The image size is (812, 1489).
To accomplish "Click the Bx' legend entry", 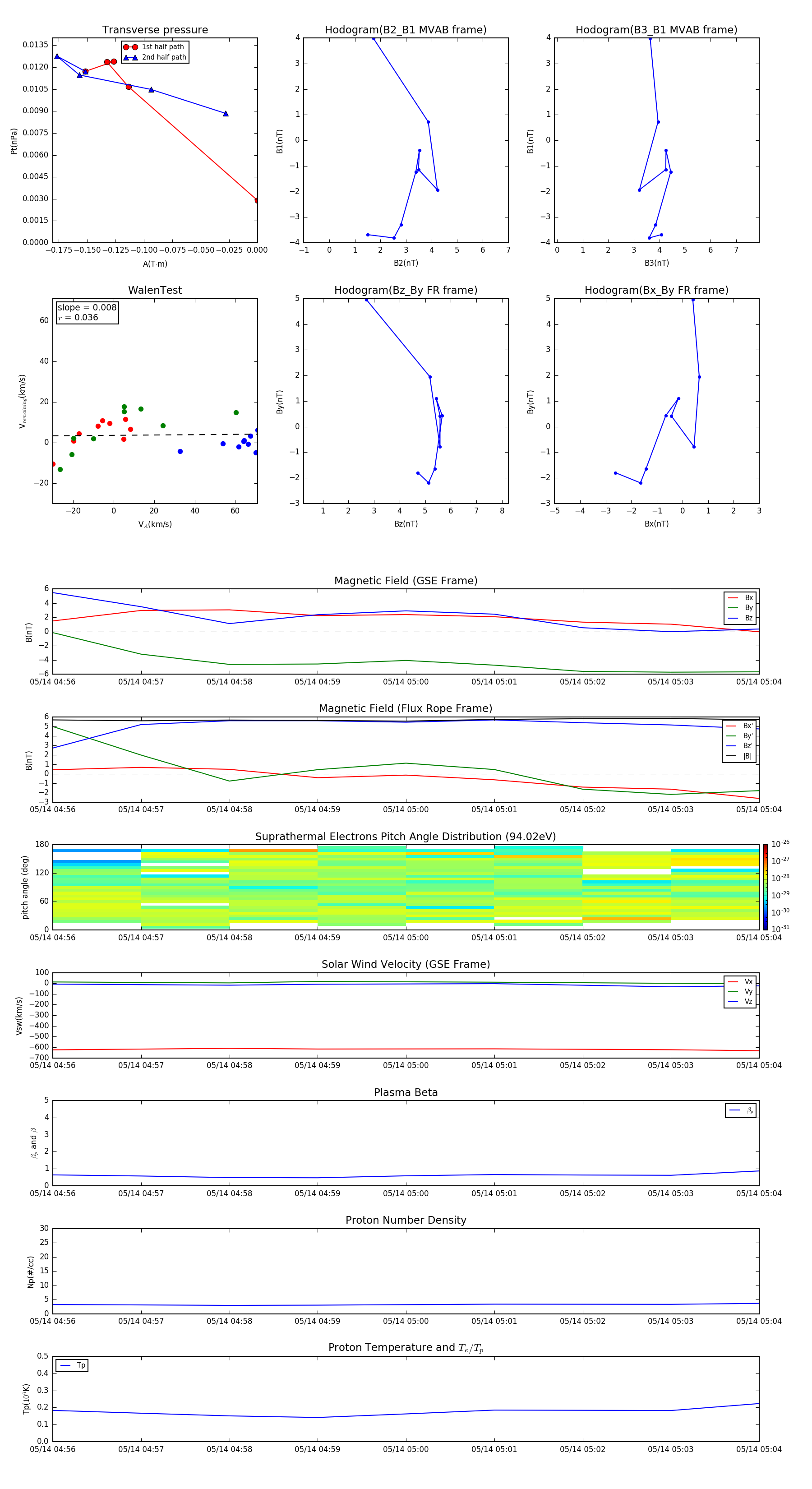I will tap(740, 726).
